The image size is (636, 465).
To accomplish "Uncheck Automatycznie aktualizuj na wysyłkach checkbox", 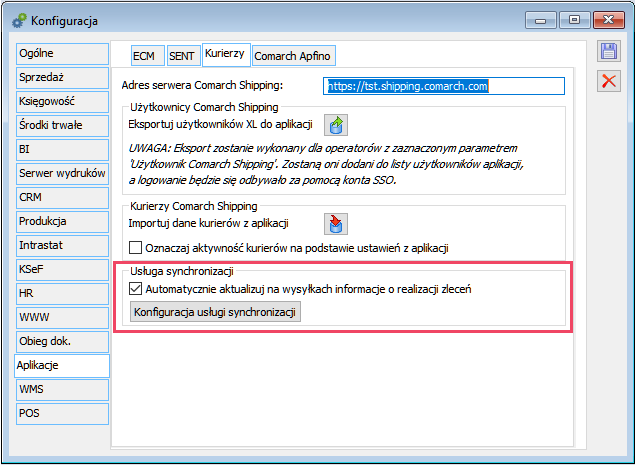I will point(135,288).
